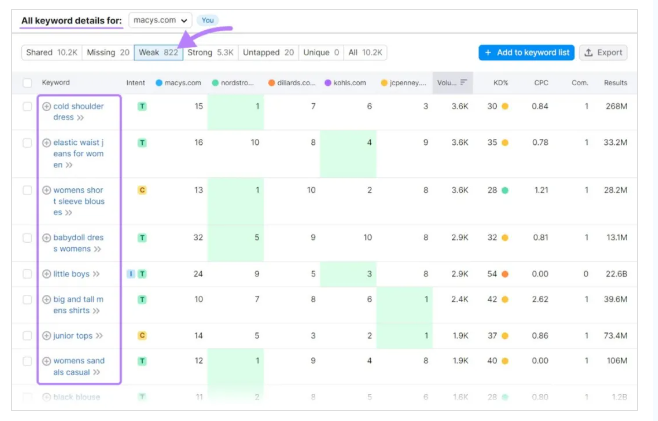Switch to the Shared 10.2K tab
658x421 pixels.
pyautogui.click(x=52, y=52)
